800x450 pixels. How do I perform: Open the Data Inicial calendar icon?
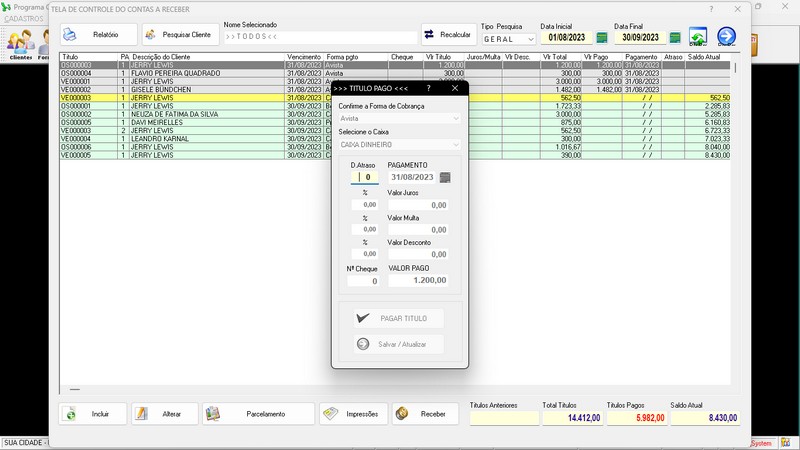click(x=602, y=38)
